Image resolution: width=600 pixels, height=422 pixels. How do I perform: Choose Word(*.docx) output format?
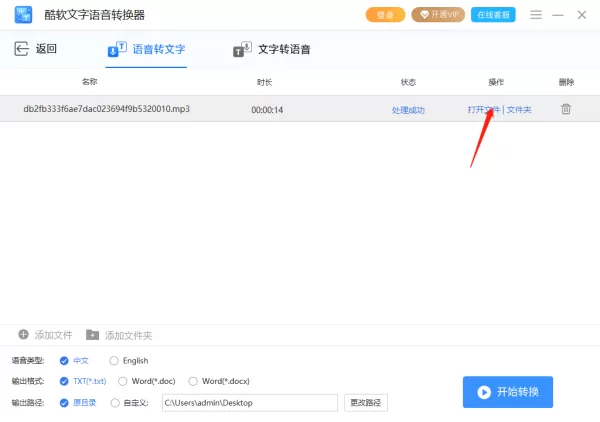[219, 381]
